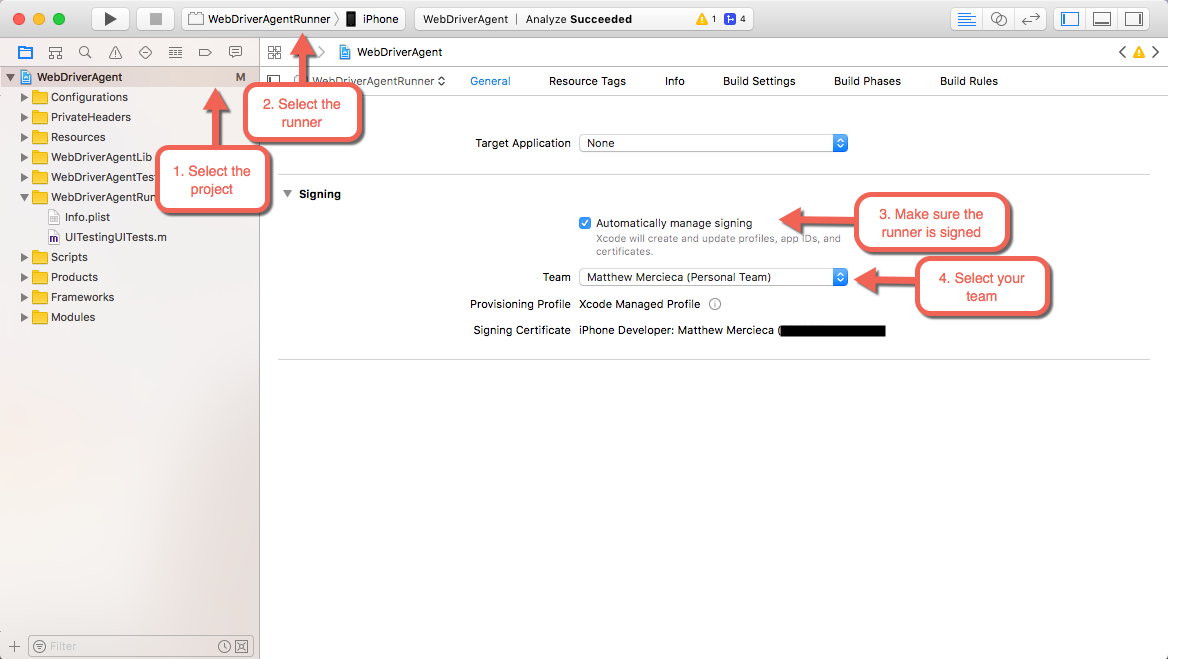Switch to the Assistant editor
Viewport: 1203px width, 659px height.
click(x=998, y=19)
